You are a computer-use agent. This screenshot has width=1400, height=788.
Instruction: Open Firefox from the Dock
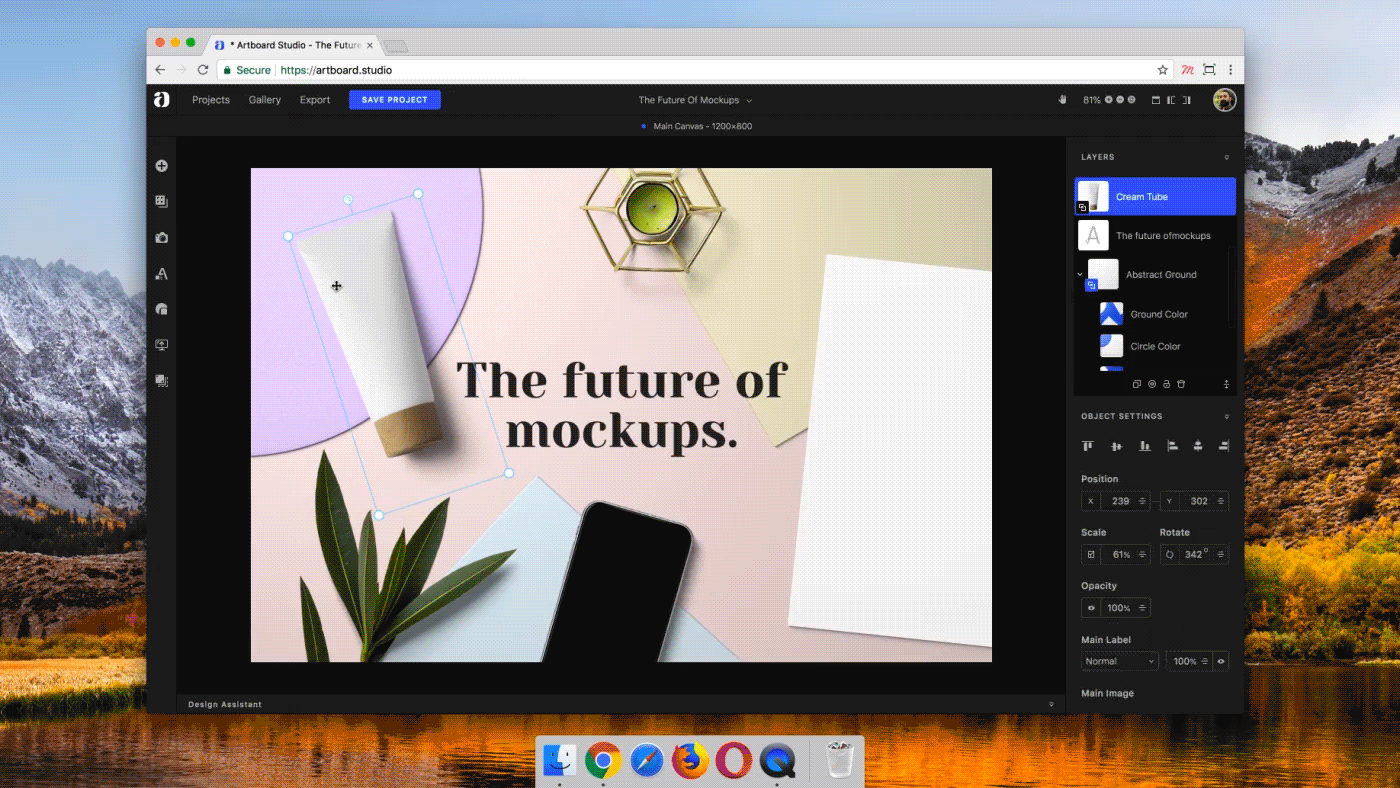(x=690, y=762)
